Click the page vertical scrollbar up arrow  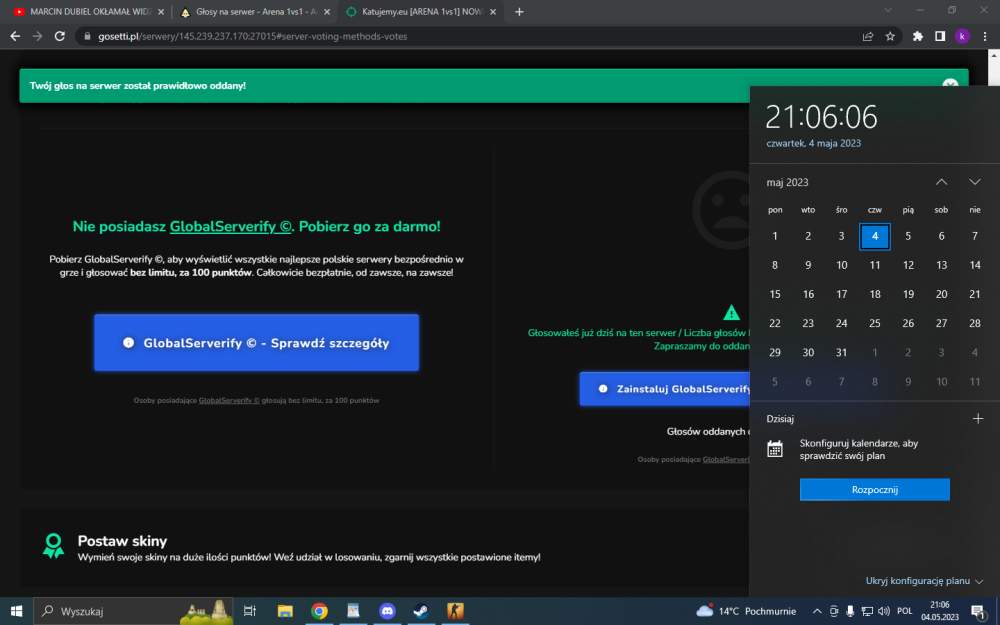click(994, 55)
